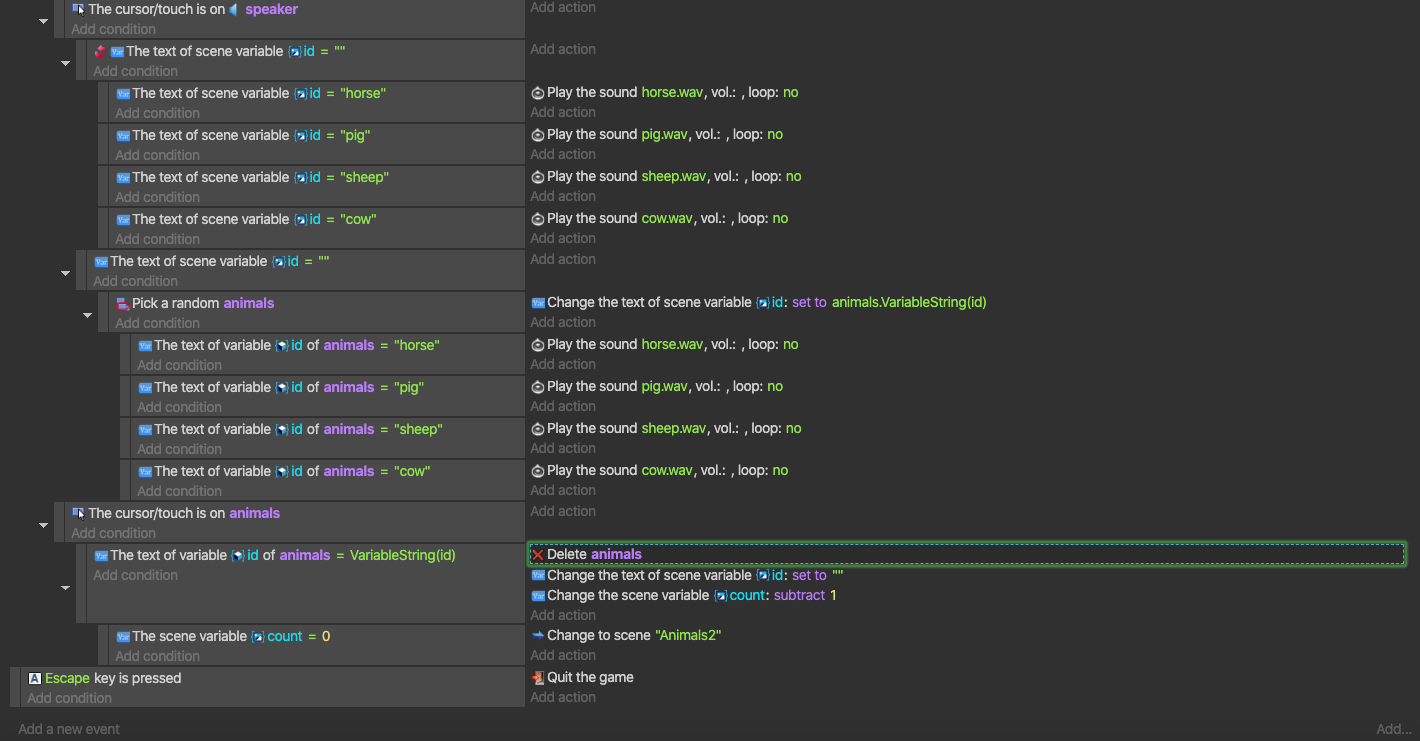Add condition under Escape key is pressed
Image resolution: width=1420 pixels, height=741 pixels.
(70, 698)
